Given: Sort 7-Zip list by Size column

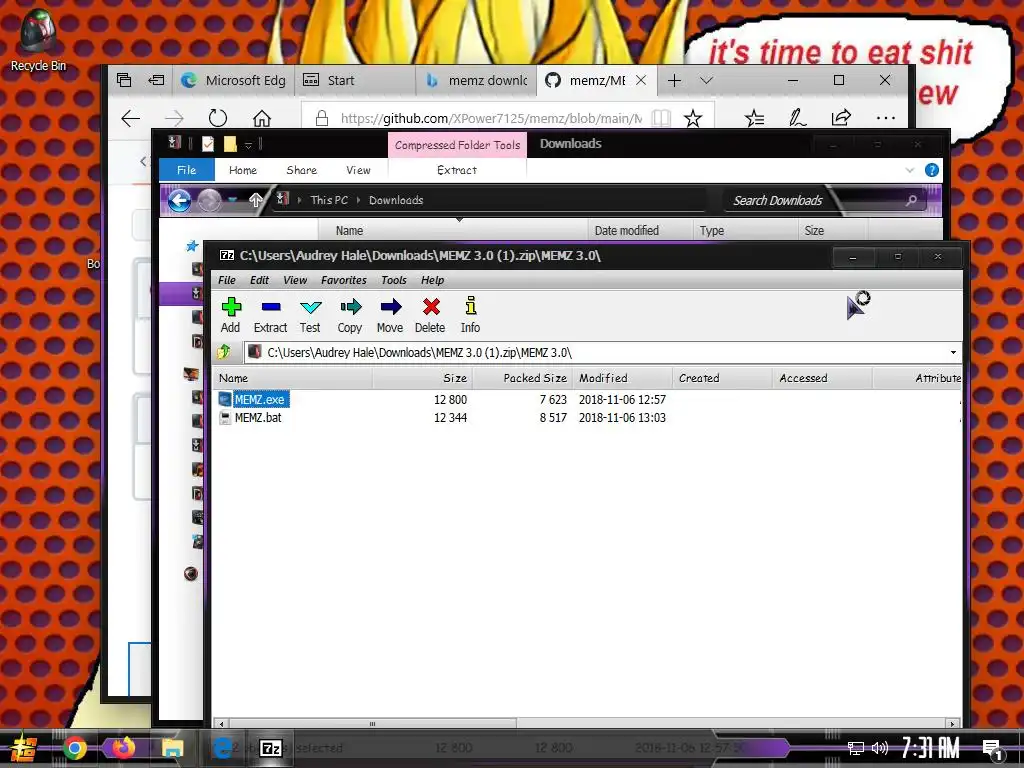Looking at the screenshot, I should [x=423, y=378].
